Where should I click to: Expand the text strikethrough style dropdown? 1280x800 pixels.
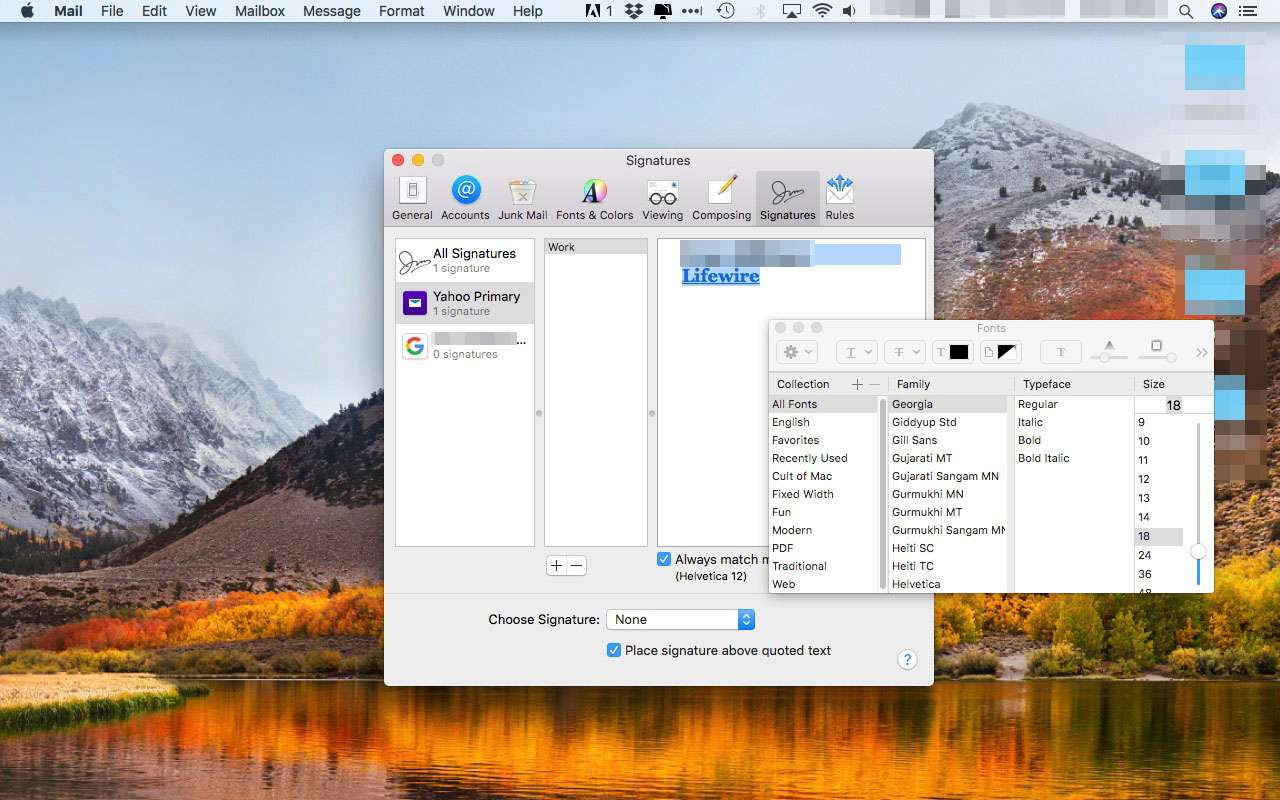point(903,352)
